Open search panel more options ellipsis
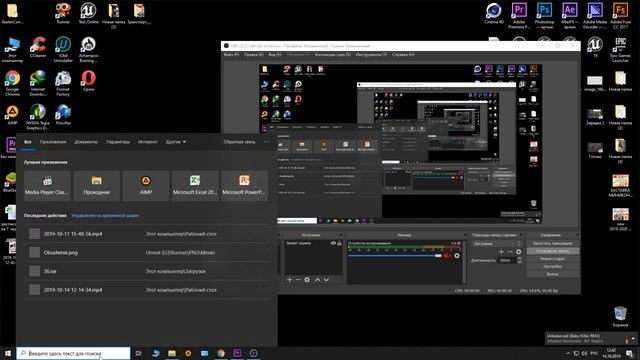Image resolution: width=640 pixels, height=360 pixels. pos(267,142)
